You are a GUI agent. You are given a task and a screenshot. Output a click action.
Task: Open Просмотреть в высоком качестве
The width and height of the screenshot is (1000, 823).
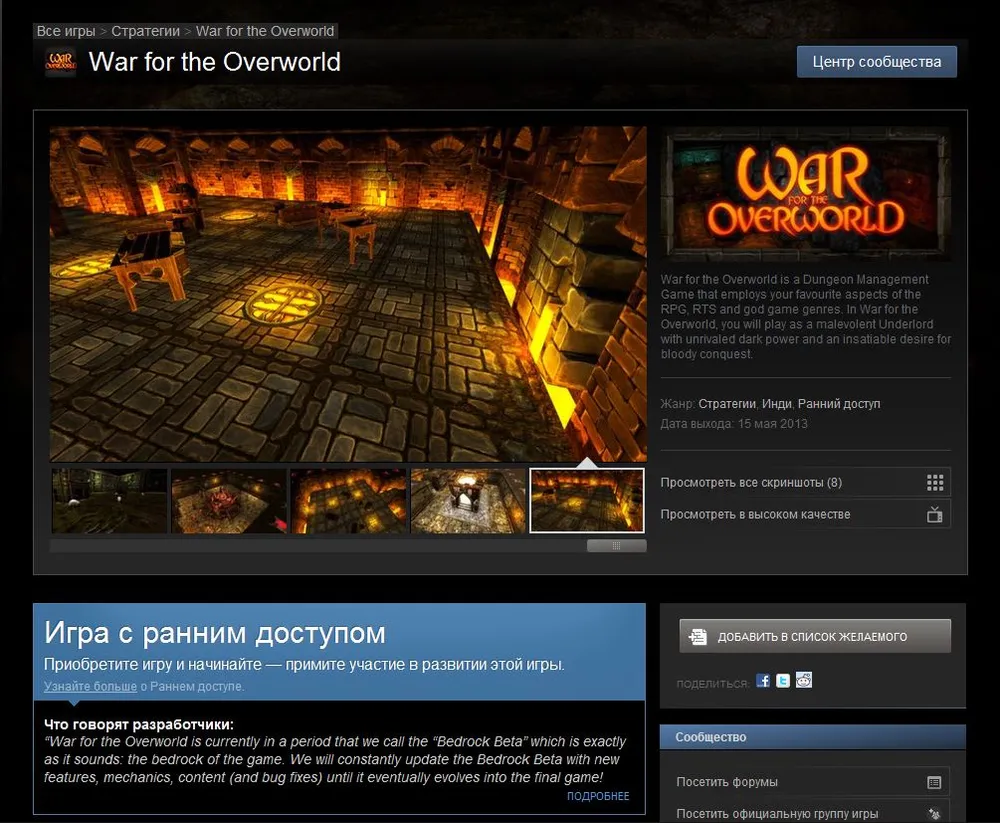pos(805,514)
